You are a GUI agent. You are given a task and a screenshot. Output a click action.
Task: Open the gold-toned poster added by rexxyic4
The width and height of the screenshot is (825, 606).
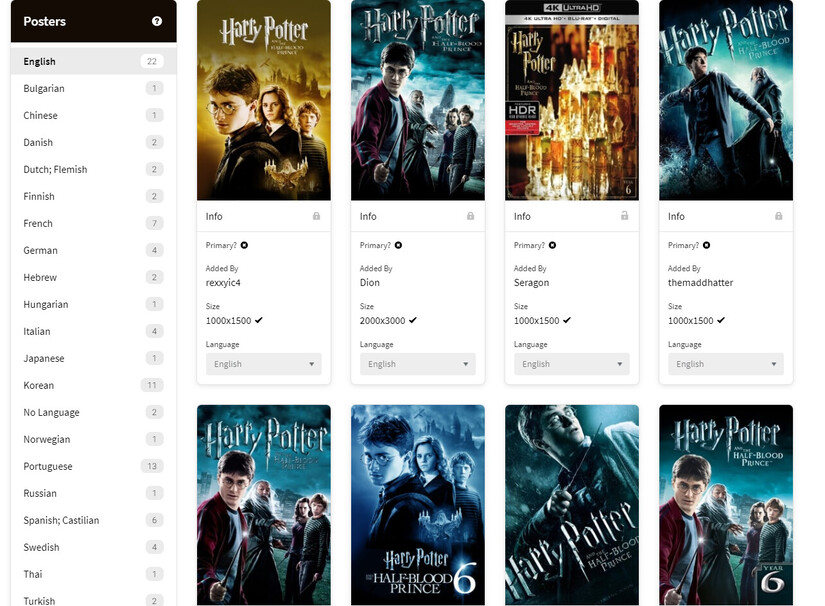[x=264, y=100]
